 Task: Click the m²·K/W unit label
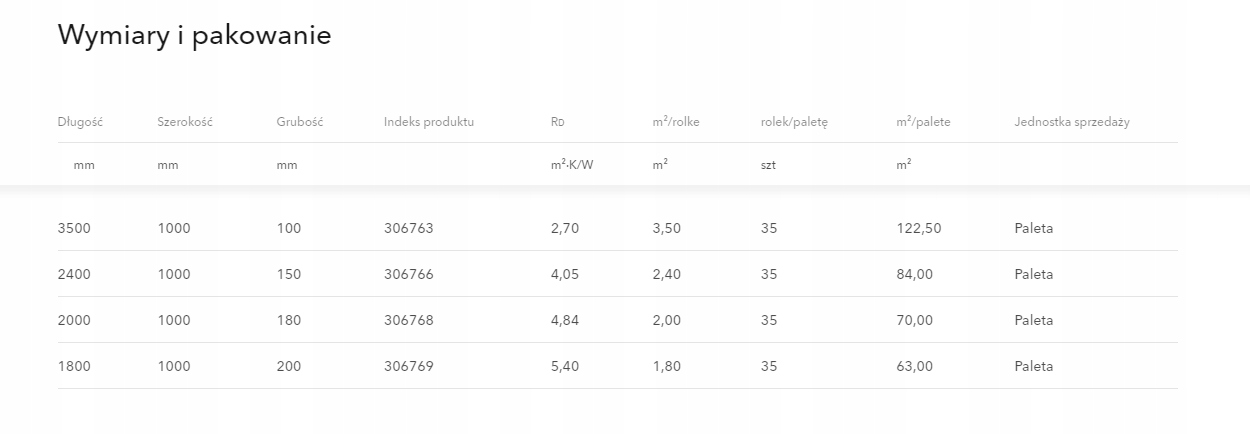click(x=572, y=165)
